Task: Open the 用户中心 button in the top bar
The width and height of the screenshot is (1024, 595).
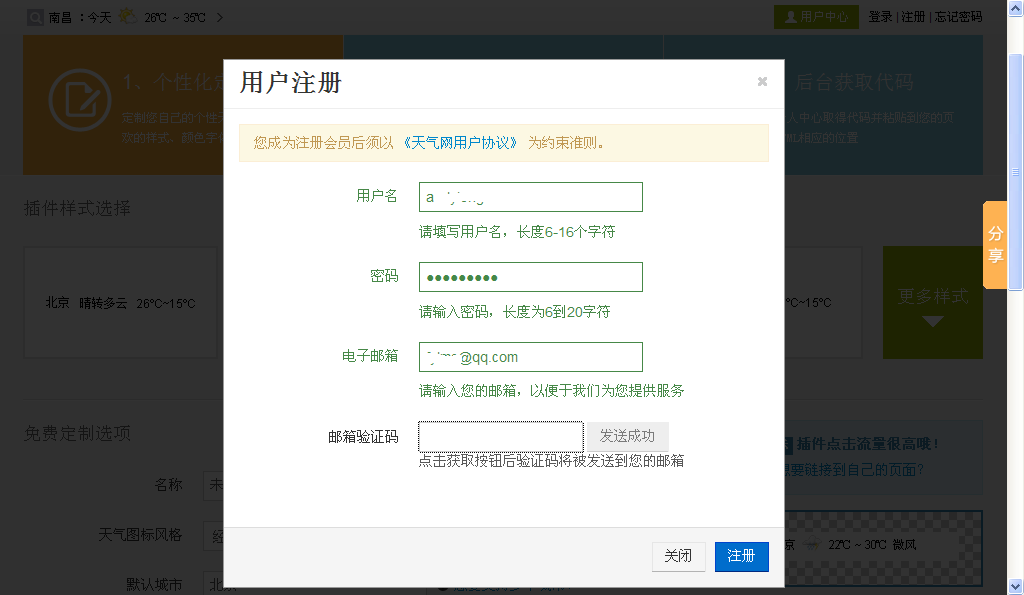Action: pos(816,17)
